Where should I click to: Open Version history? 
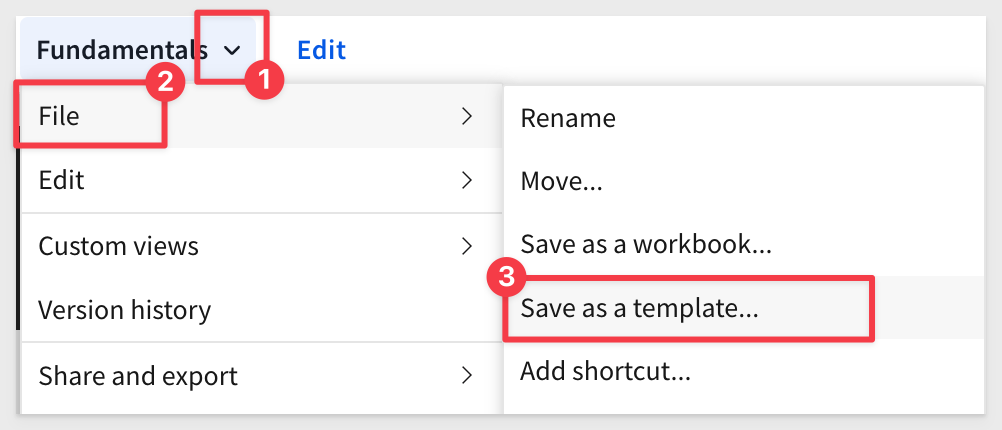[261, 310]
